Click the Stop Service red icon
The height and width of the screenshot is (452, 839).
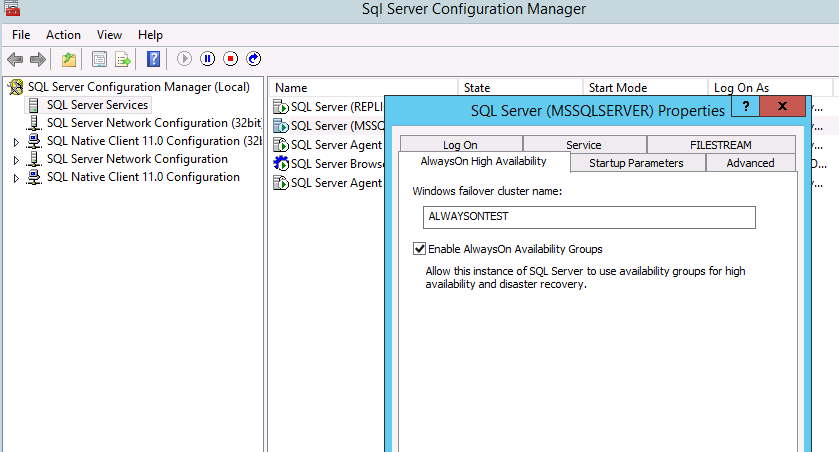231,58
